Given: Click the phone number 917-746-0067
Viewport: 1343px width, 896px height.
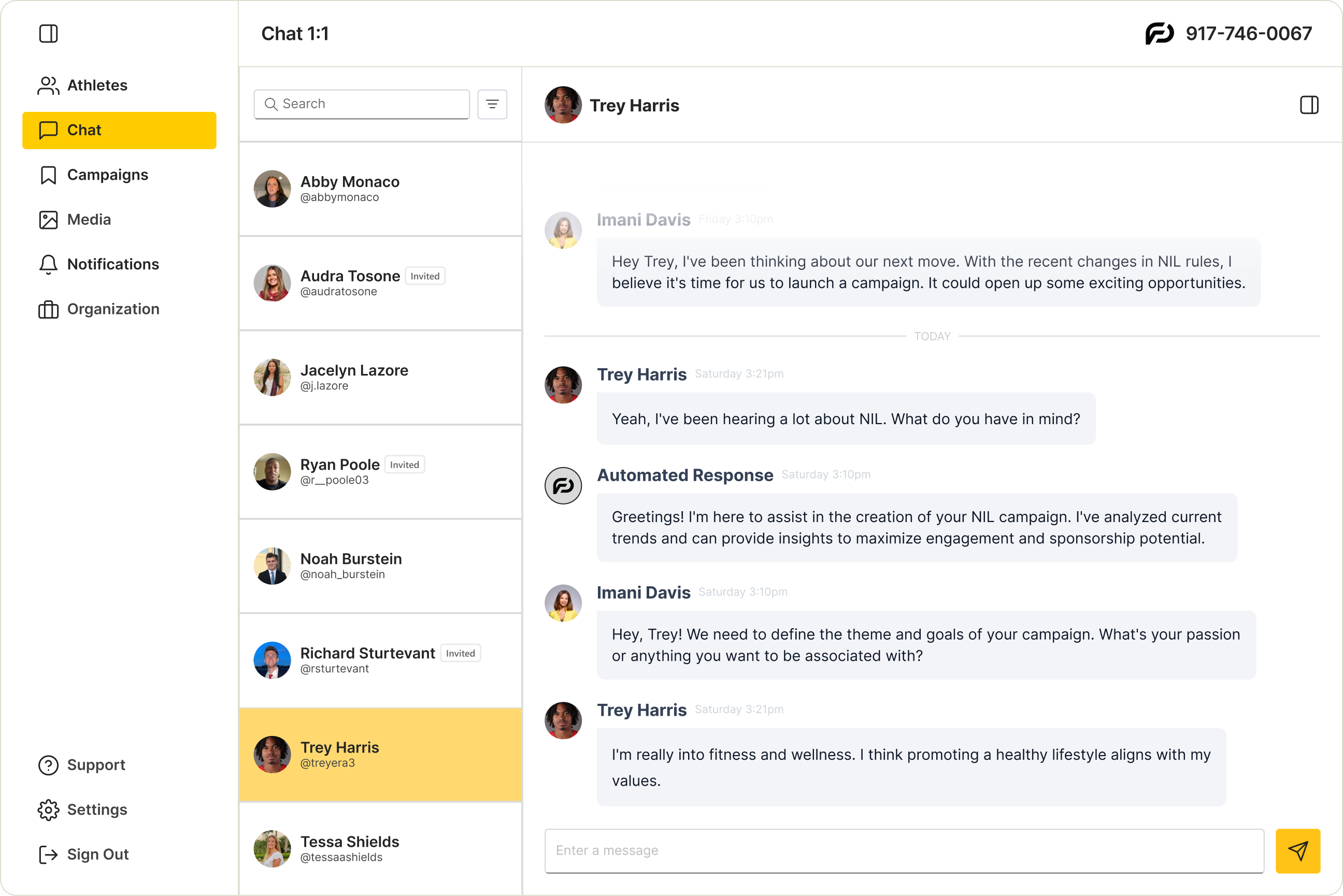Looking at the screenshot, I should point(1249,34).
